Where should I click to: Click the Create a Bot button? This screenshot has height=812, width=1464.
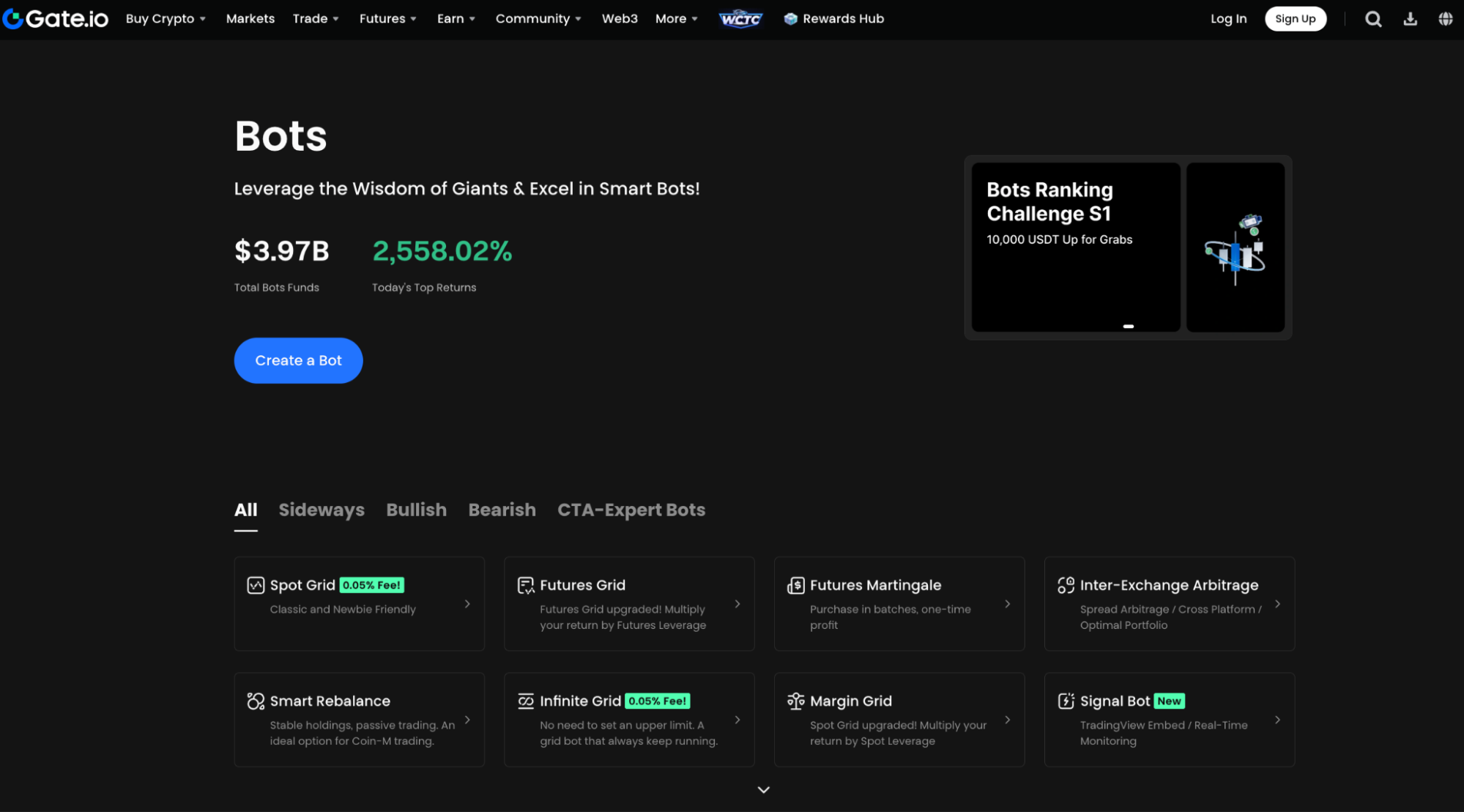(297, 360)
